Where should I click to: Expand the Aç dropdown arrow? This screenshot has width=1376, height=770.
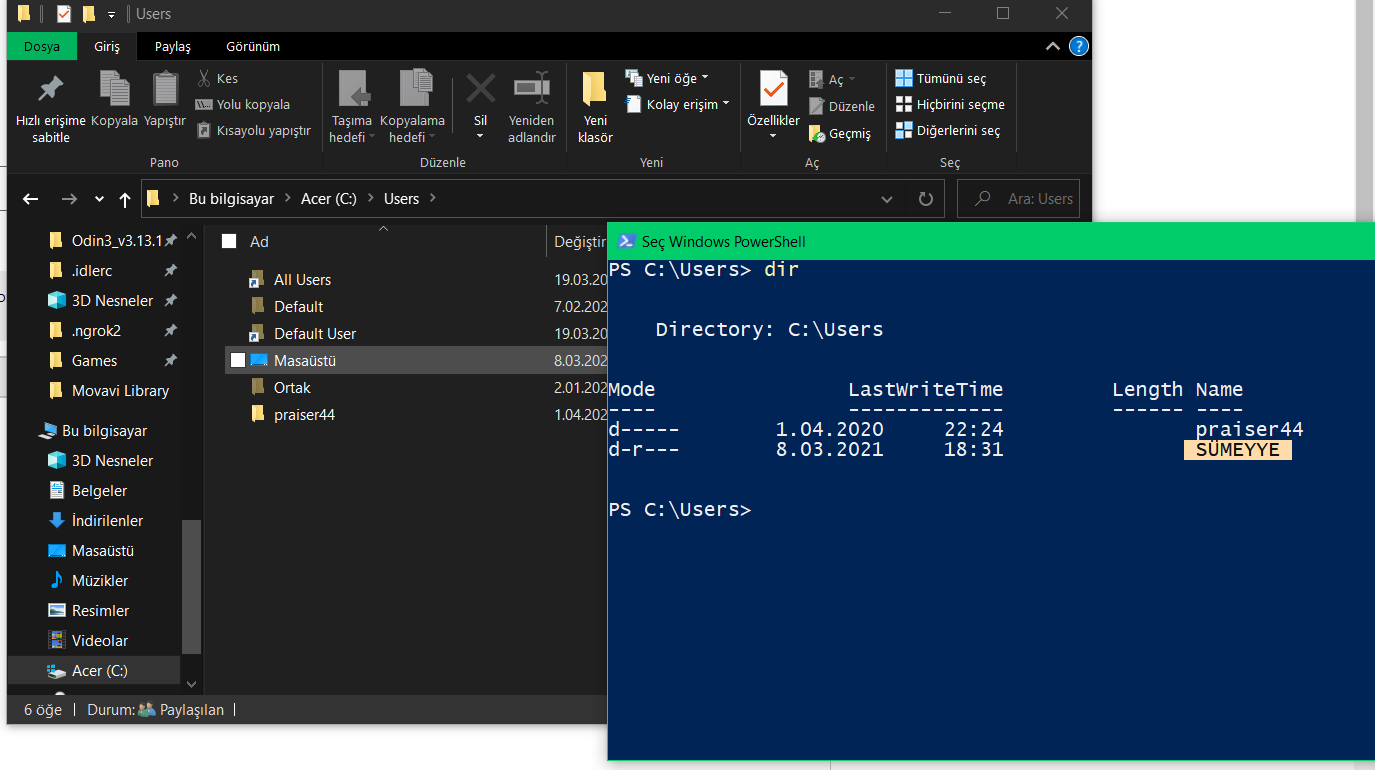coord(852,79)
